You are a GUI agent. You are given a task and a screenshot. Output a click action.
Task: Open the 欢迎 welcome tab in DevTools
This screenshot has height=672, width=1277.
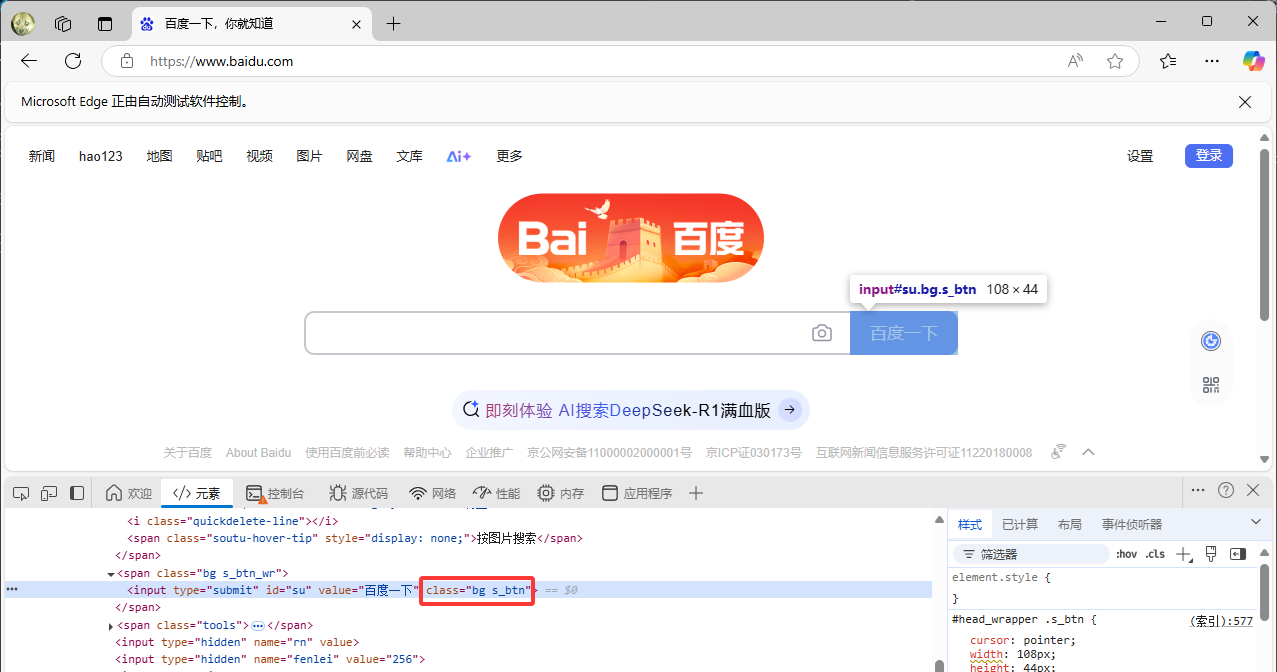click(129, 493)
